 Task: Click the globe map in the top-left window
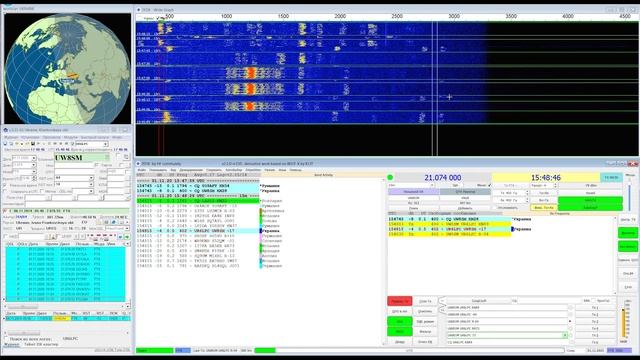(67, 69)
